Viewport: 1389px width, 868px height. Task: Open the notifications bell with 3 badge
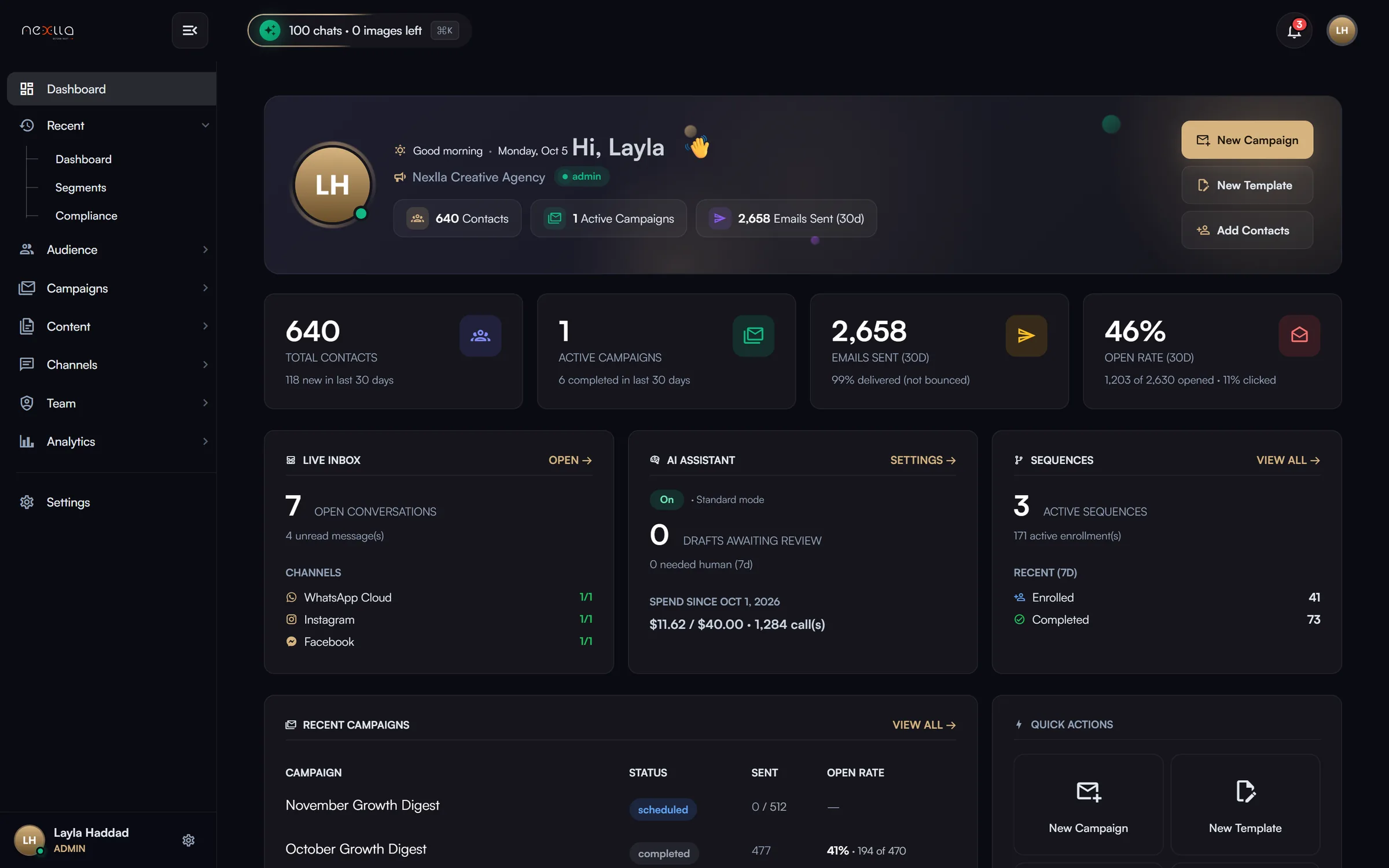1294,30
